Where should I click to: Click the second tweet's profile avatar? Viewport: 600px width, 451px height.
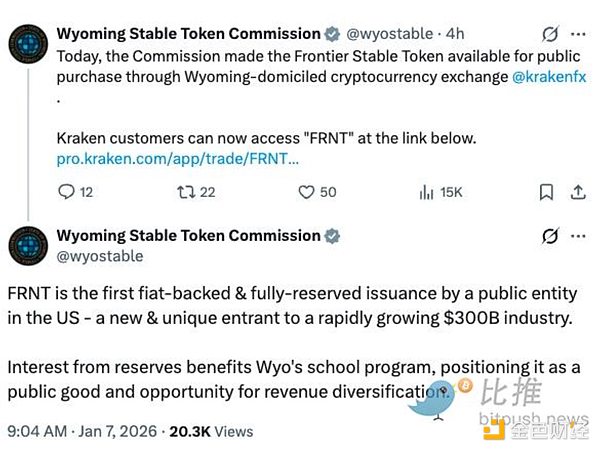(27, 246)
